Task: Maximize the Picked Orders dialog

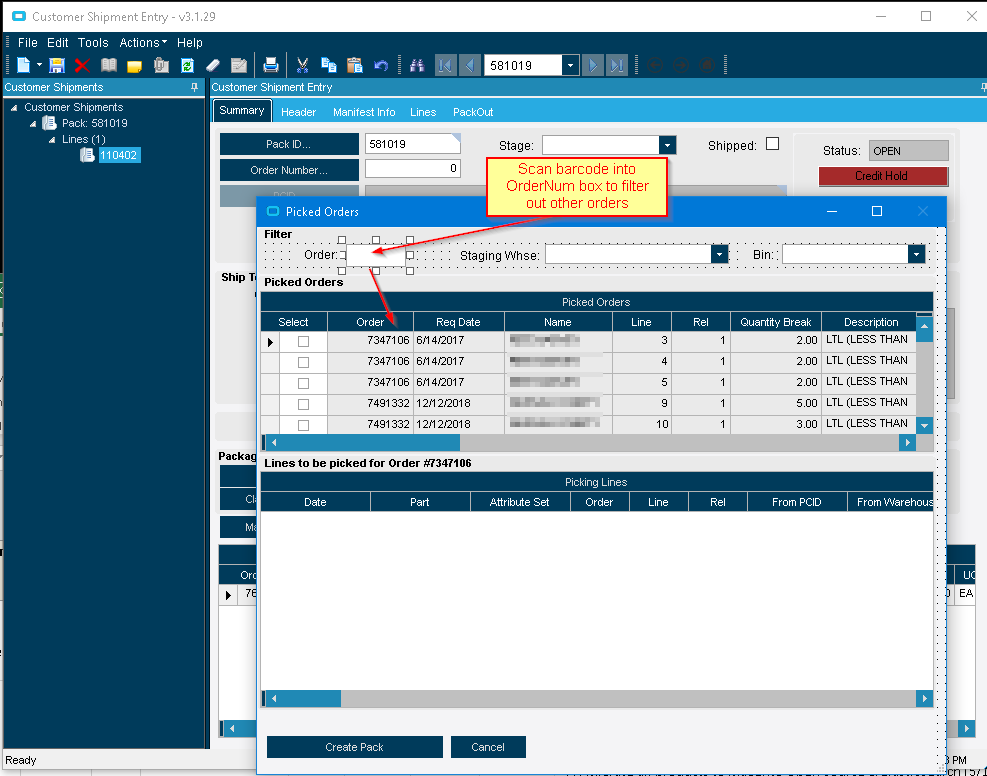Action: point(876,211)
